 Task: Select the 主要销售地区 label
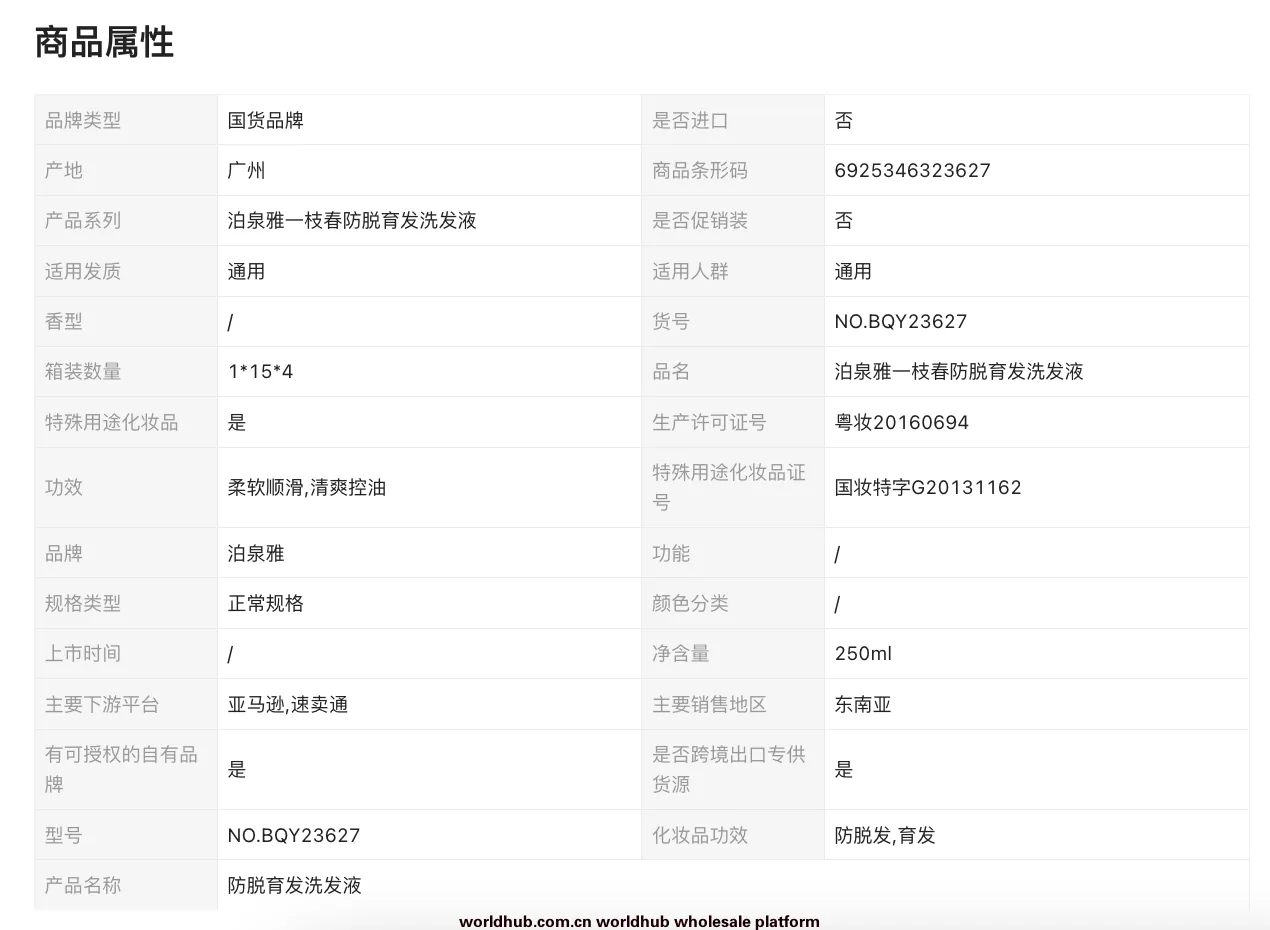(709, 704)
